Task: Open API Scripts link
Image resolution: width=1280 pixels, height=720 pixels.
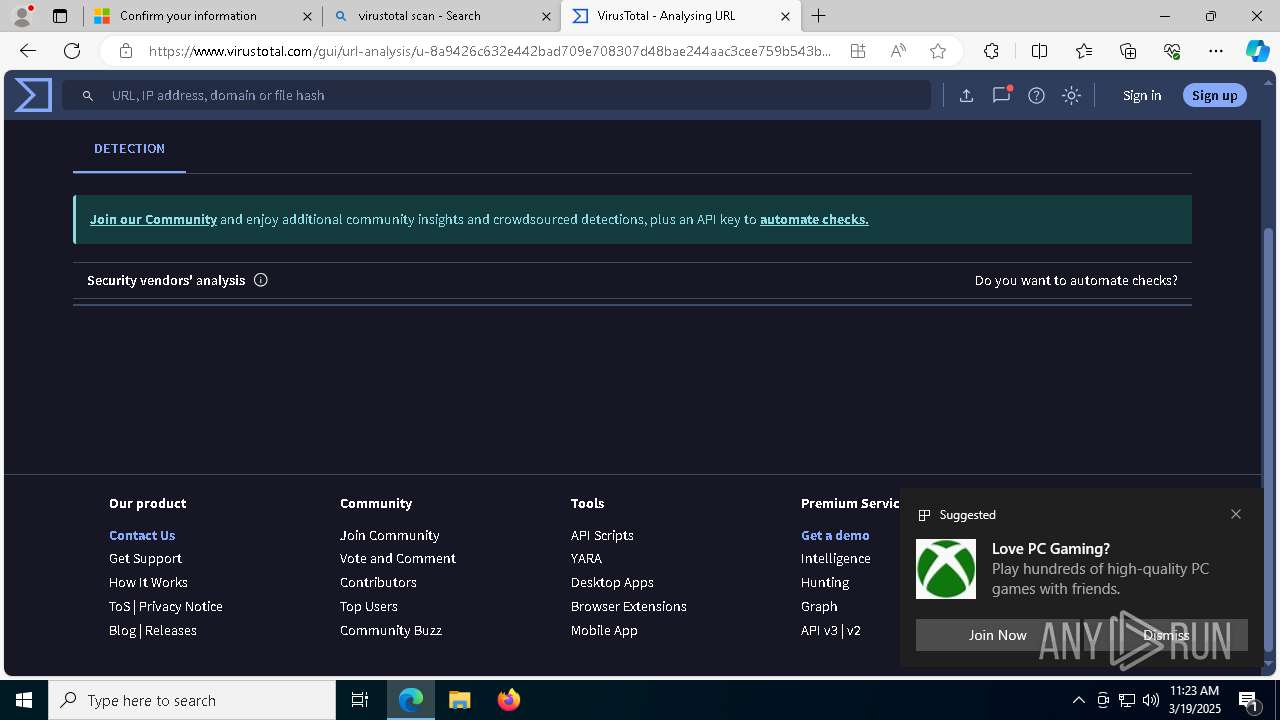Action: click(x=602, y=535)
